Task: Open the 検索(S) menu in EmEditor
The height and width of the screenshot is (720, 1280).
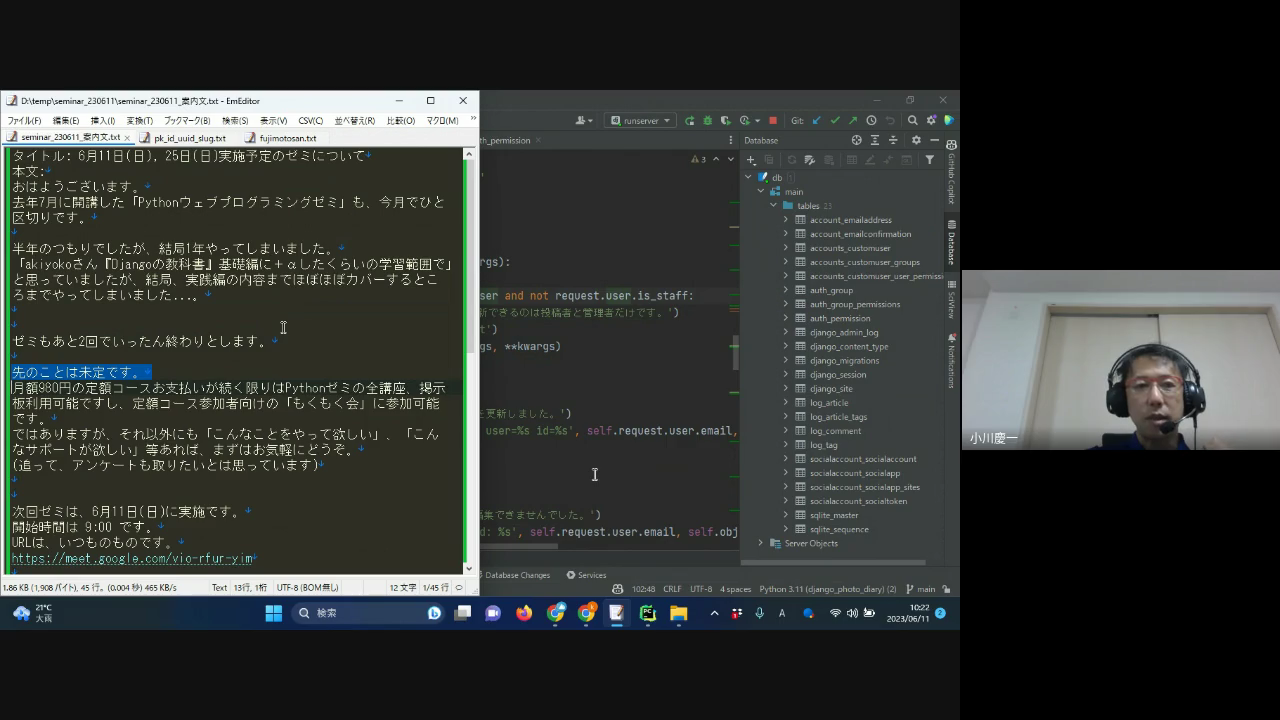Action: 235,121
